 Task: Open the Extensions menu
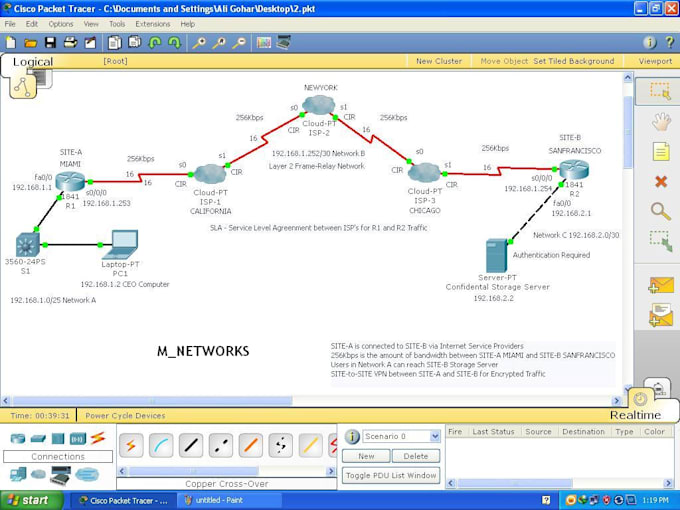pos(153,24)
